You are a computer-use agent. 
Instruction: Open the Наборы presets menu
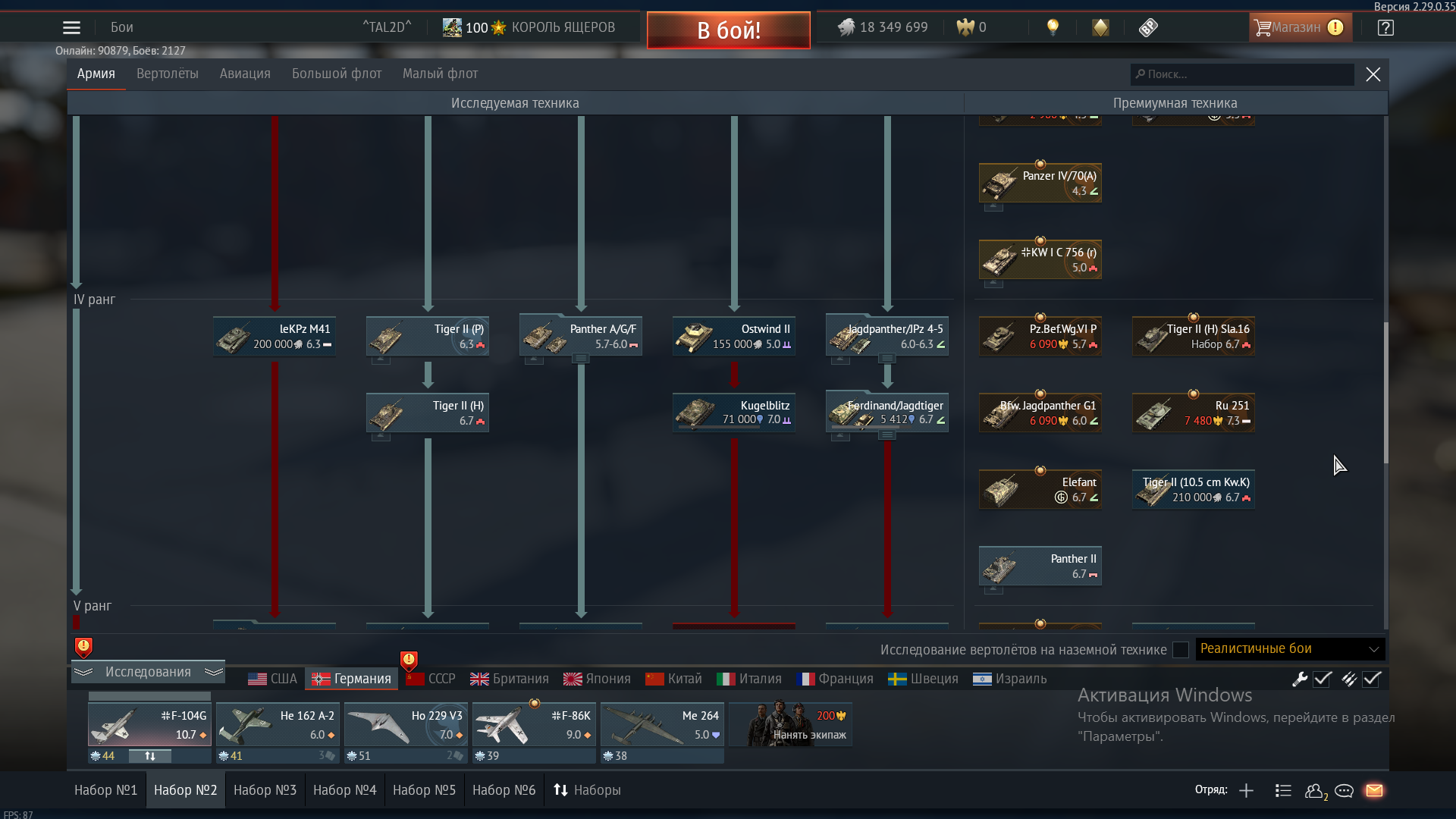(587, 790)
